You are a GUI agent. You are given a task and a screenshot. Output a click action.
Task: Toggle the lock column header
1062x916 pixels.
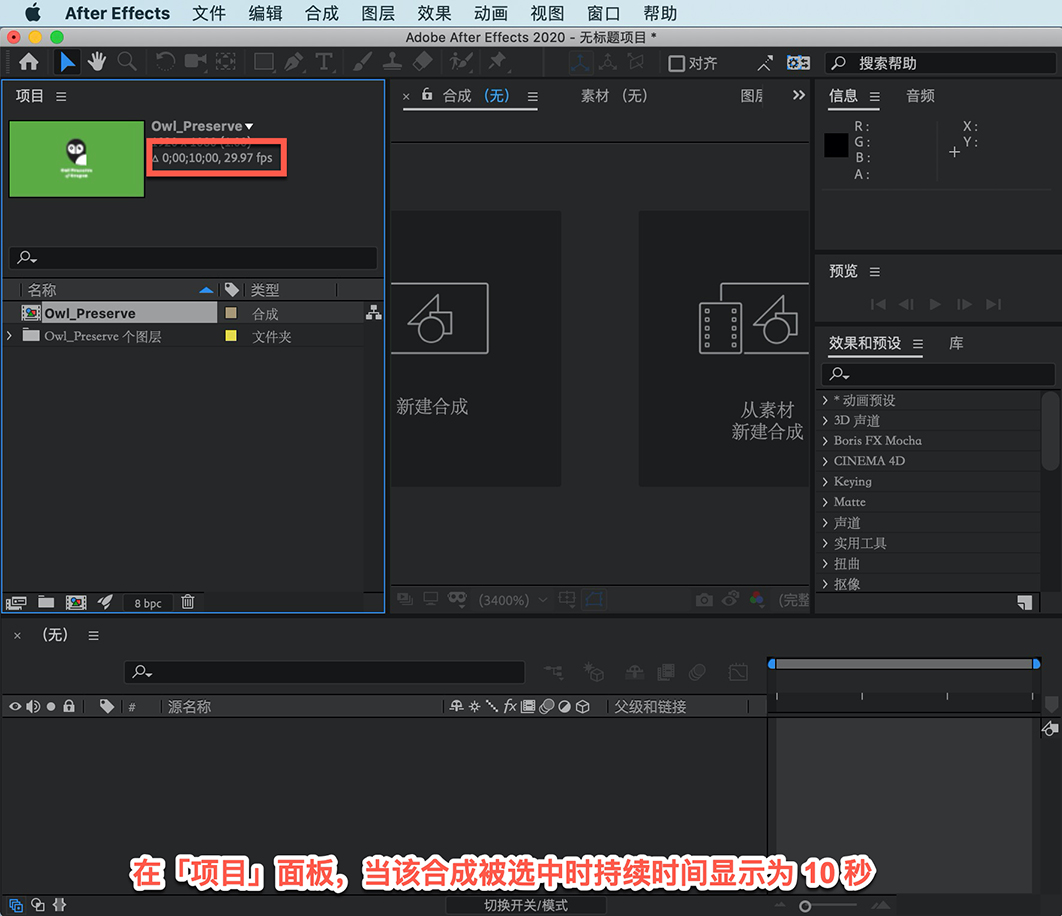(69, 706)
